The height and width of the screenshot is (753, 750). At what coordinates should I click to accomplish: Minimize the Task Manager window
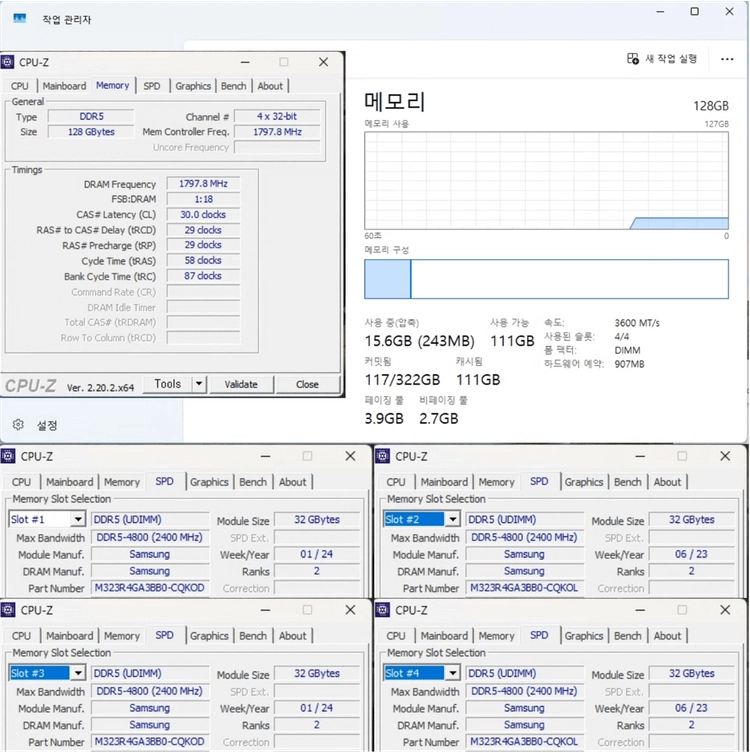[661, 11]
